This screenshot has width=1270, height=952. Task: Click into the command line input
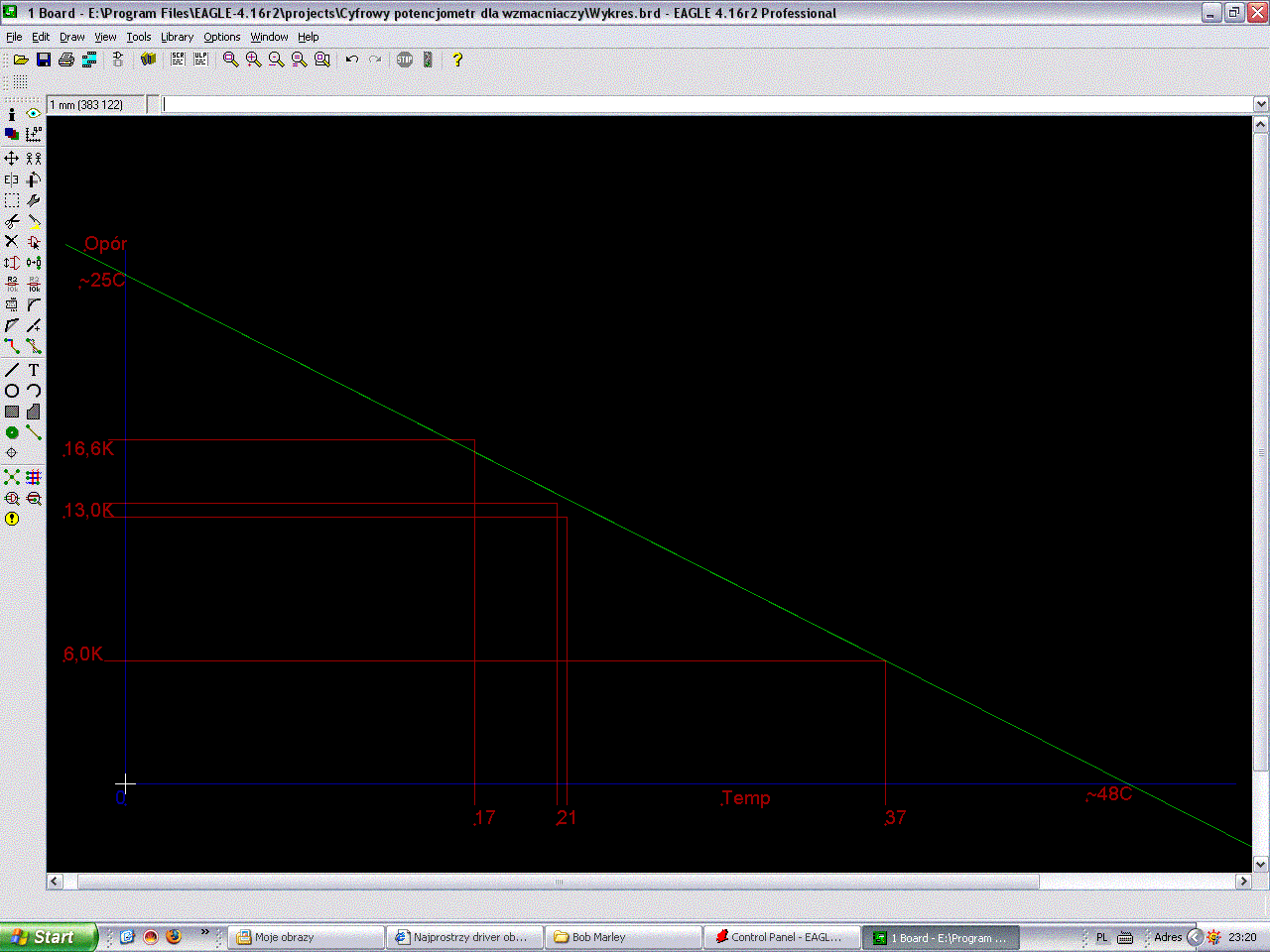[x=707, y=104]
